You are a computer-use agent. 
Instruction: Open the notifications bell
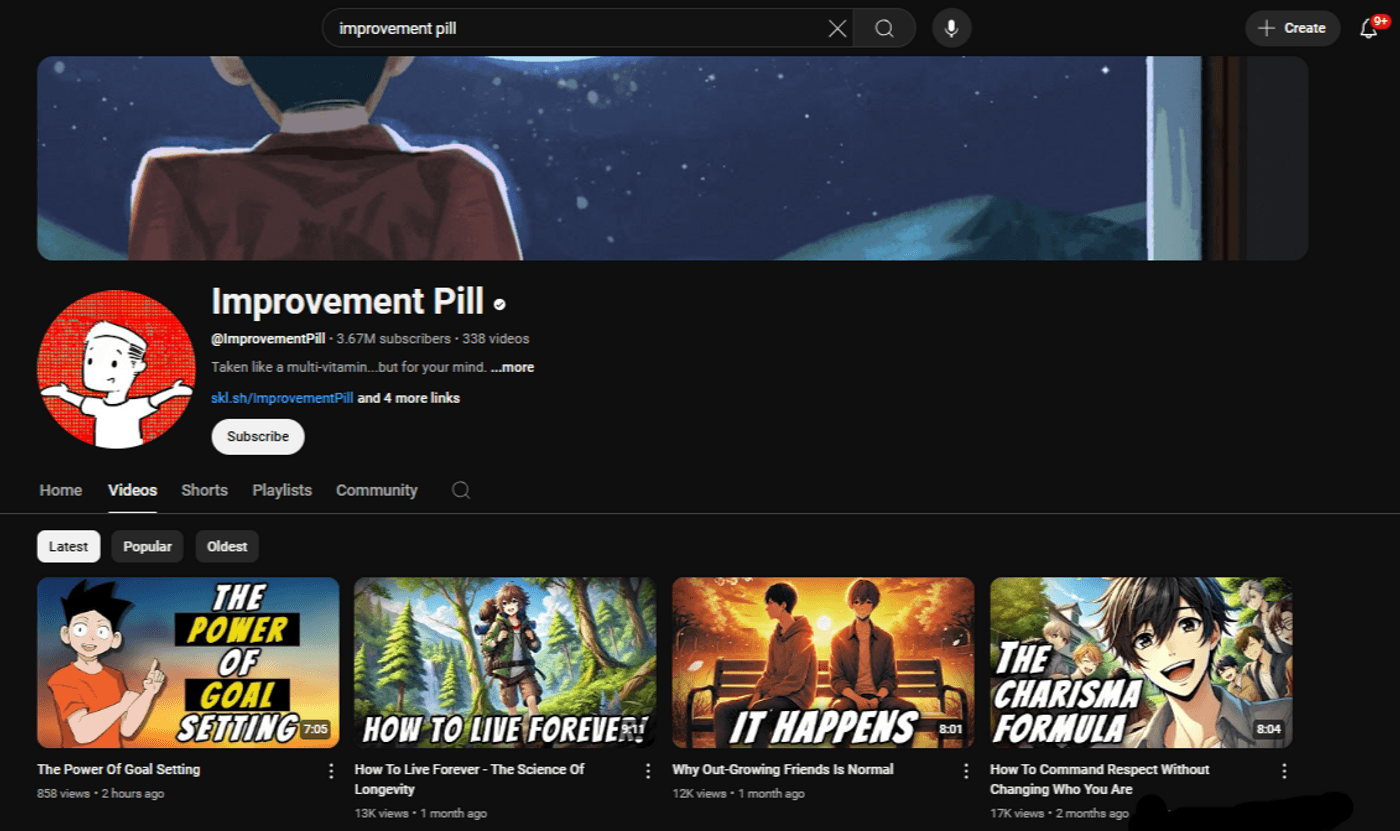pyautogui.click(x=1368, y=28)
